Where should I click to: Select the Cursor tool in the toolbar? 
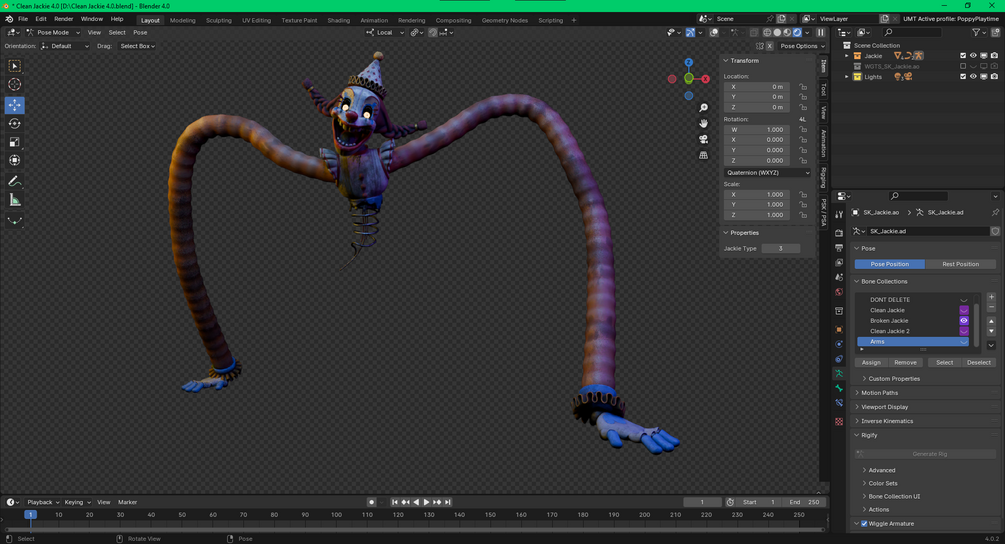tap(14, 85)
